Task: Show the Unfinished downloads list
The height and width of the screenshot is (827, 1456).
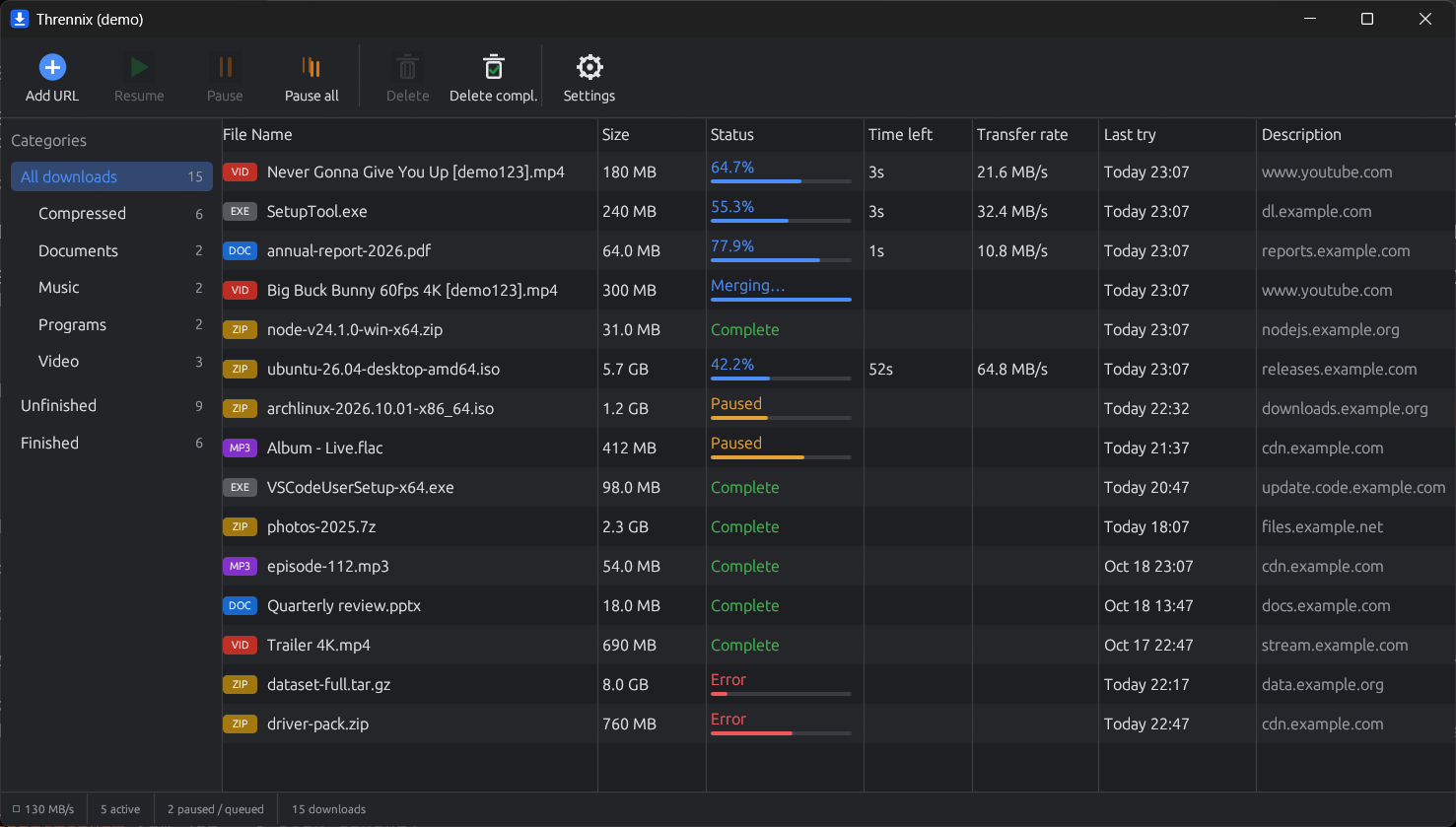Action: [111, 406]
